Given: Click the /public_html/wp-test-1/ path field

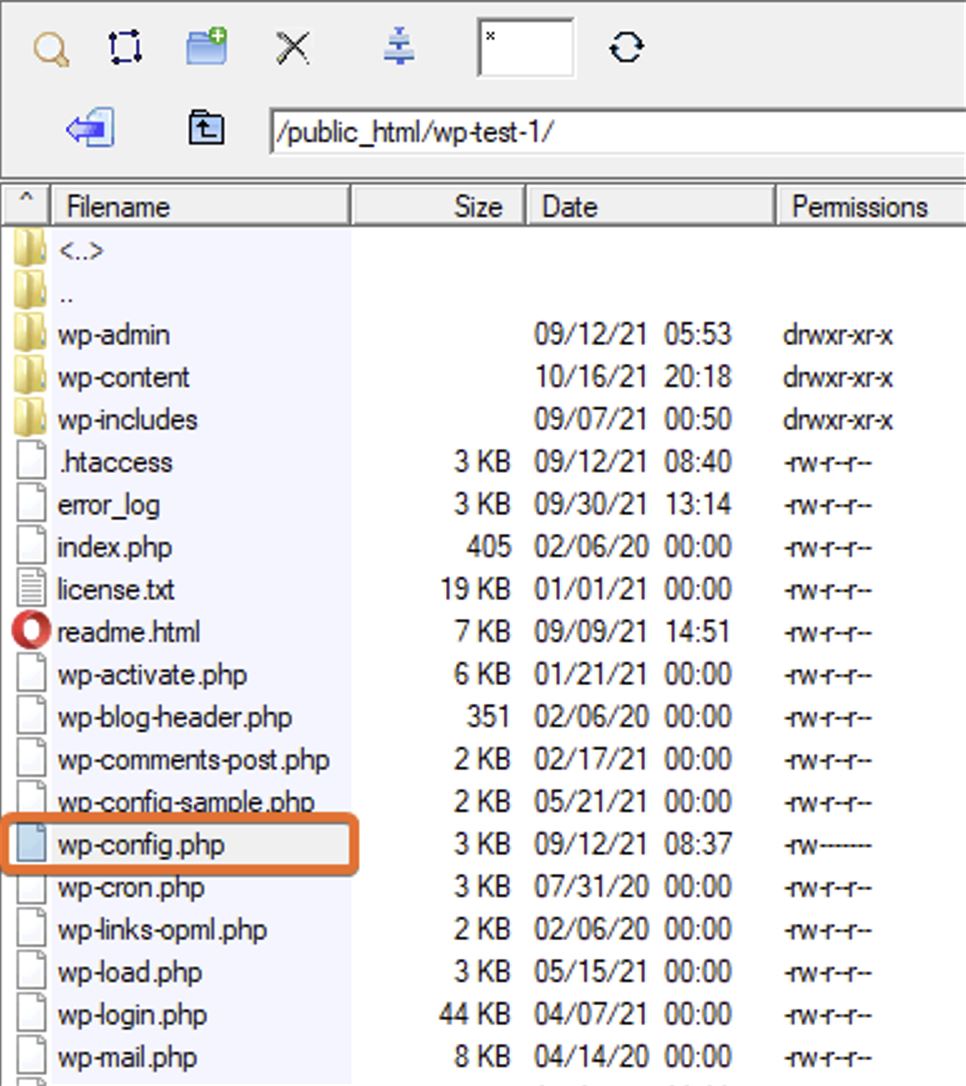Looking at the screenshot, I should (618, 132).
